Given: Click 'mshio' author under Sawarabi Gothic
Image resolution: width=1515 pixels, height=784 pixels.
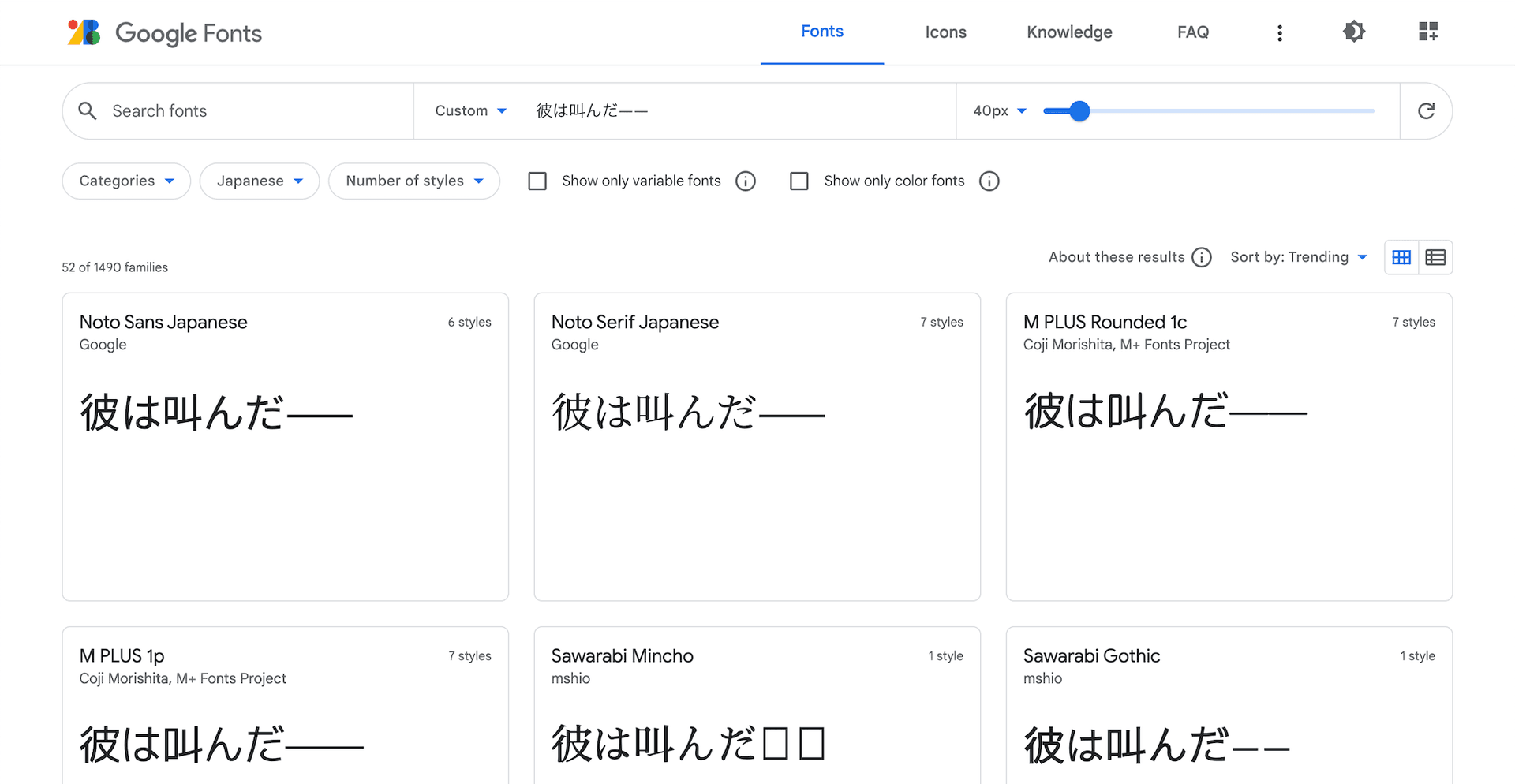Looking at the screenshot, I should pos(1042,678).
